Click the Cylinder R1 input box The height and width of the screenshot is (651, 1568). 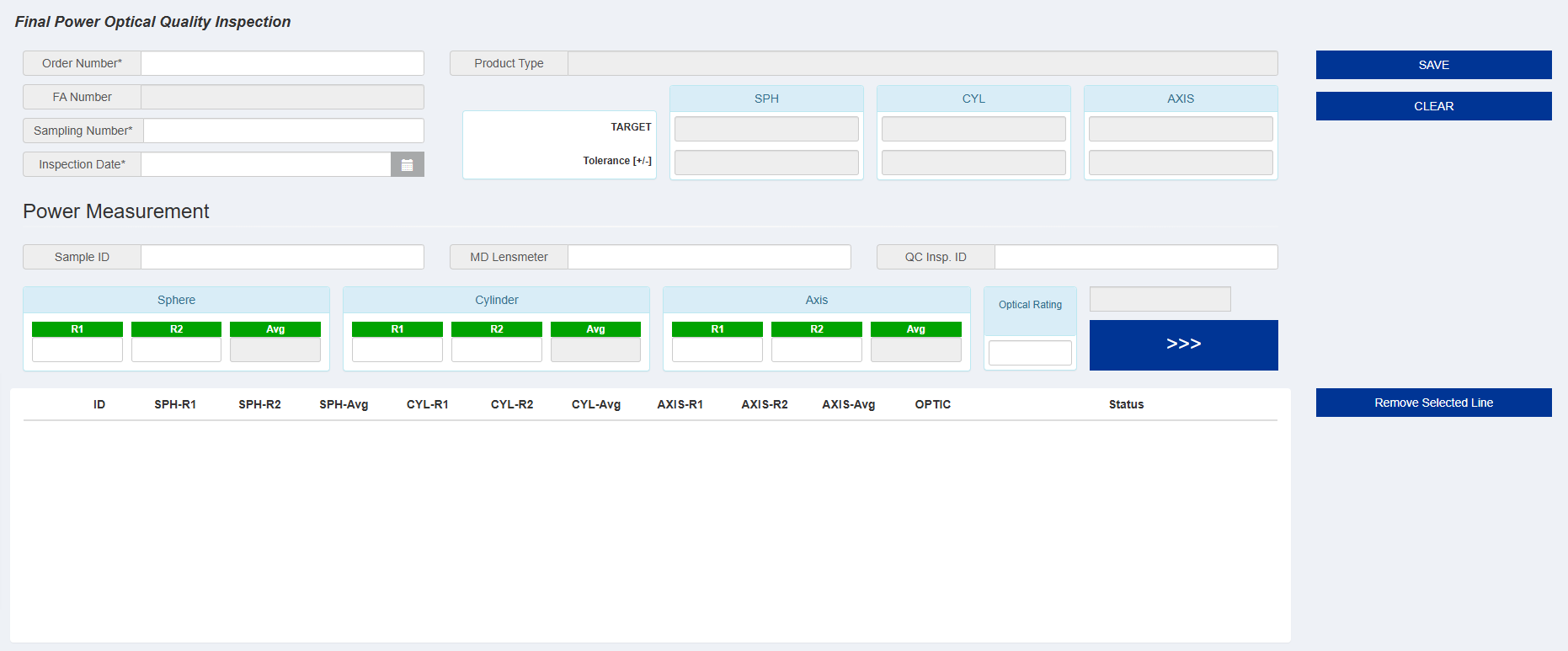(397, 350)
